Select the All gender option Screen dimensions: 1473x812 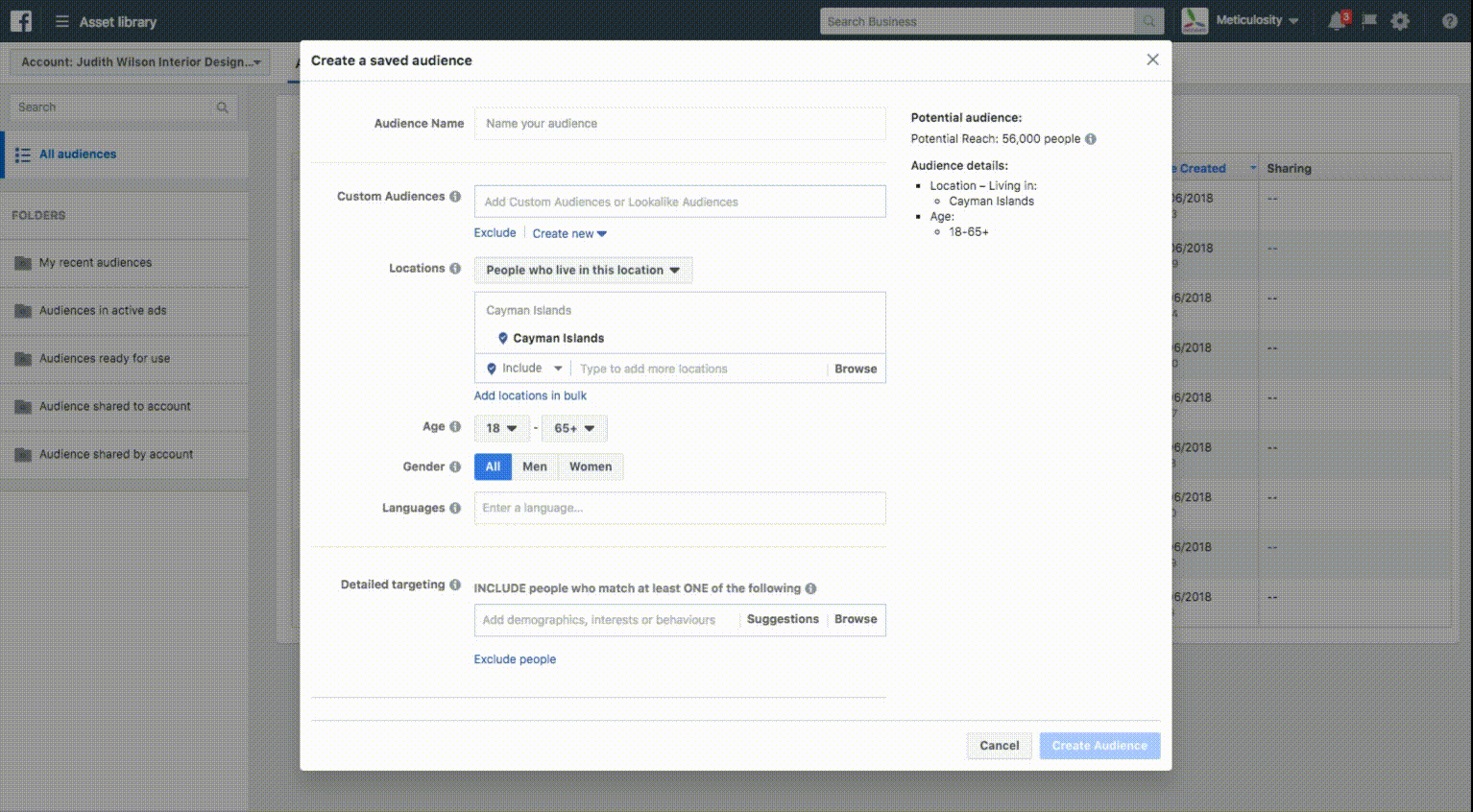493,466
